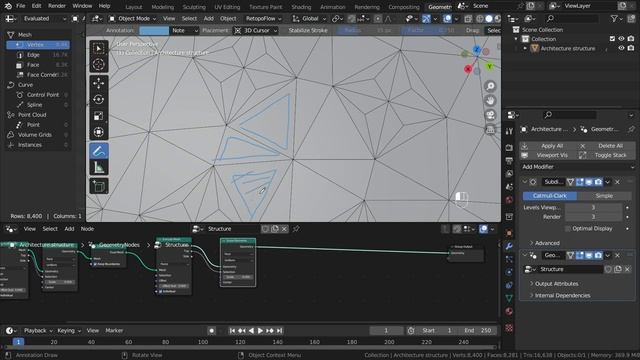The width and height of the screenshot is (640, 360).
Task: Click the viewport zoom icon
Action: pos(490,86)
